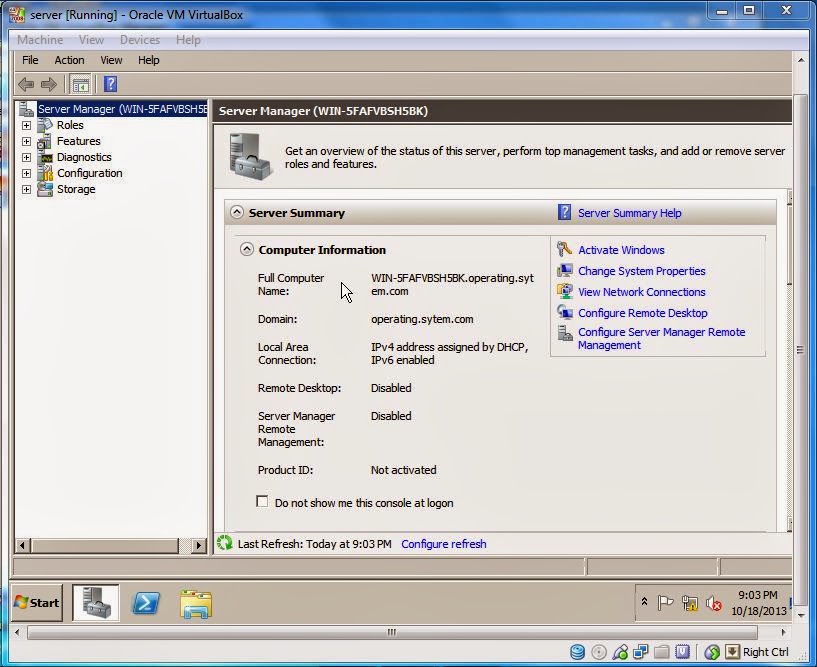Select the Features node icon
Viewport: 817px width, 667px height.
point(45,141)
